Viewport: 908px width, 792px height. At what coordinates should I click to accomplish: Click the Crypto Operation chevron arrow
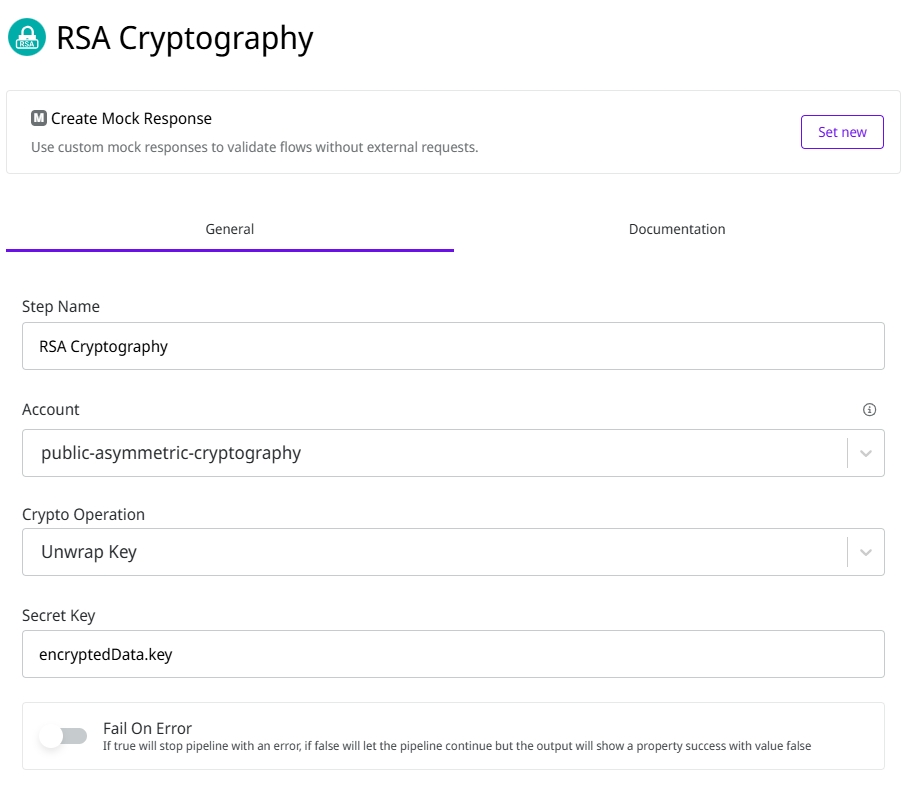(866, 552)
